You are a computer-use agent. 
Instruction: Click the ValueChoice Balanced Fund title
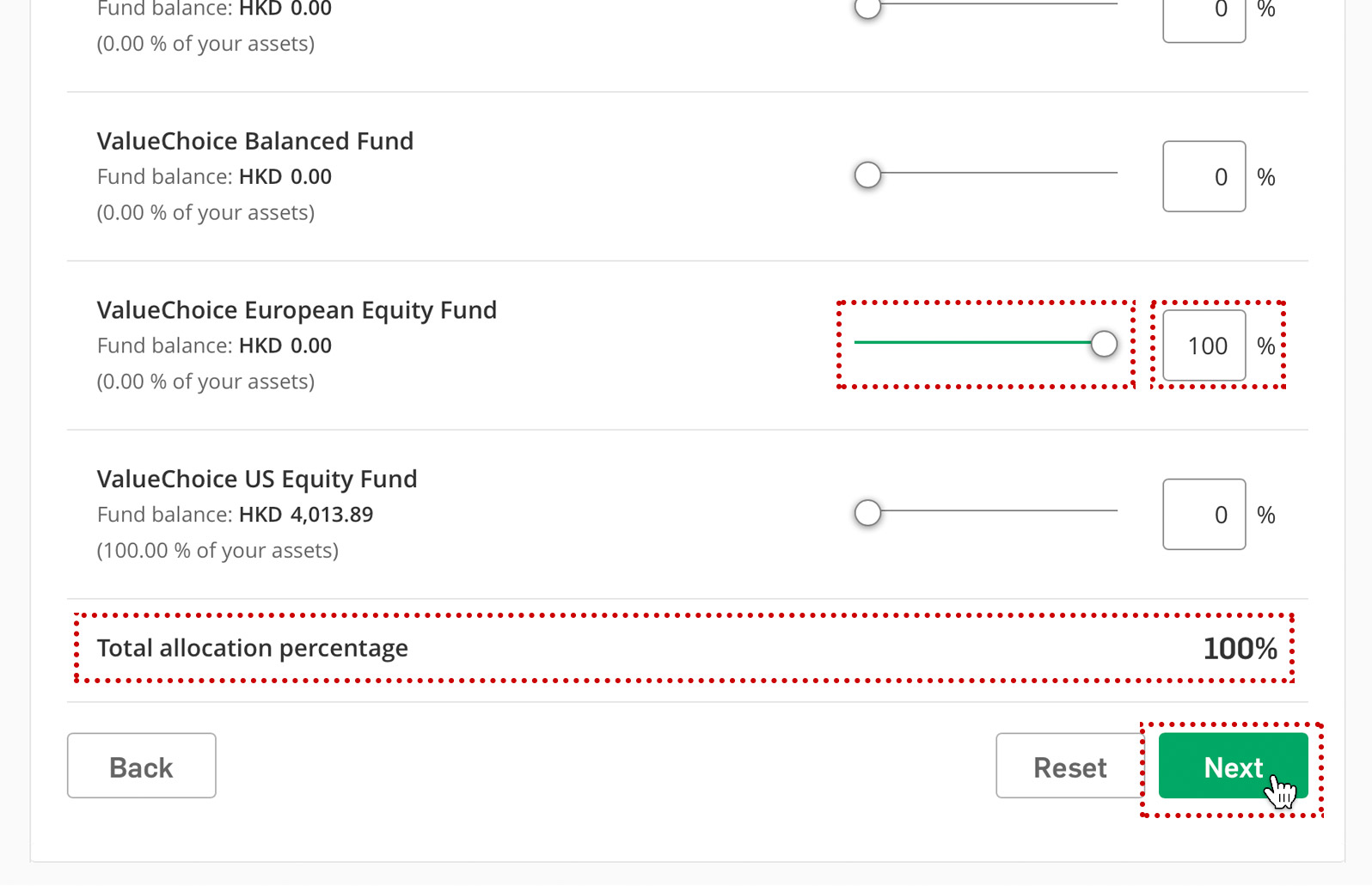255,141
